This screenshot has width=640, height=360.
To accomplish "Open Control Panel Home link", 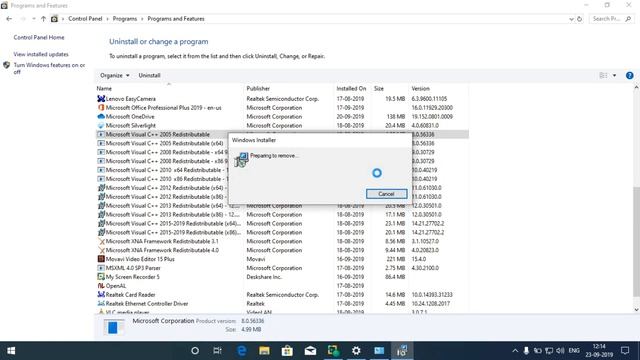I will click(x=39, y=38).
